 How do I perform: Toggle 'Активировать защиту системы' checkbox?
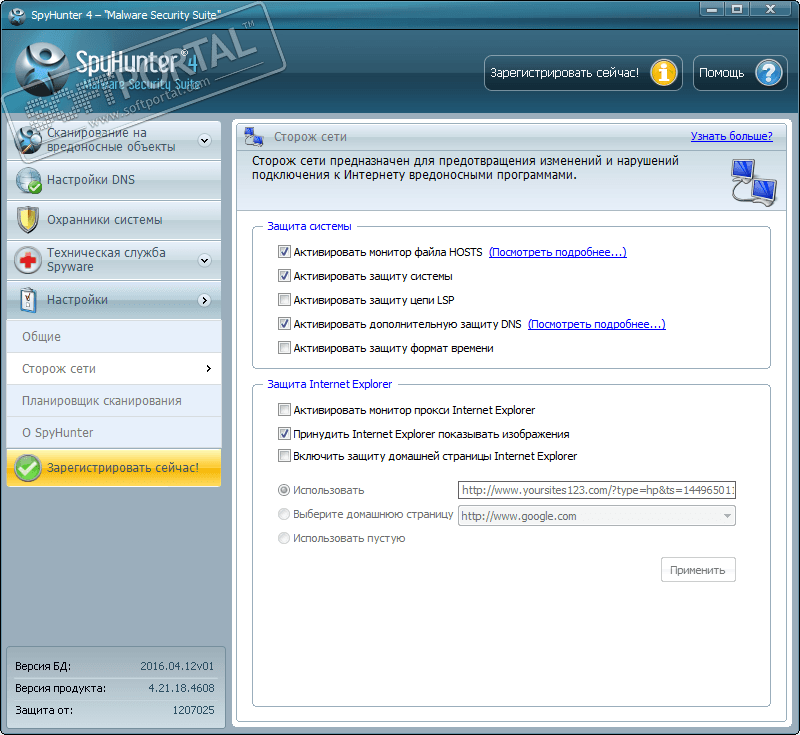(x=284, y=275)
